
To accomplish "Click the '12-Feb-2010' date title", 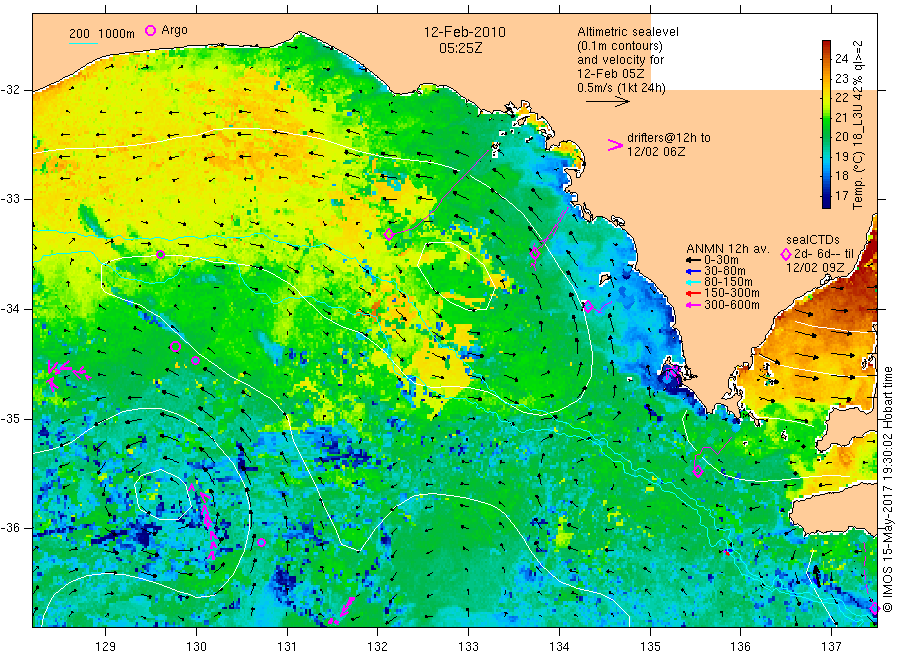I will (x=464, y=32).
